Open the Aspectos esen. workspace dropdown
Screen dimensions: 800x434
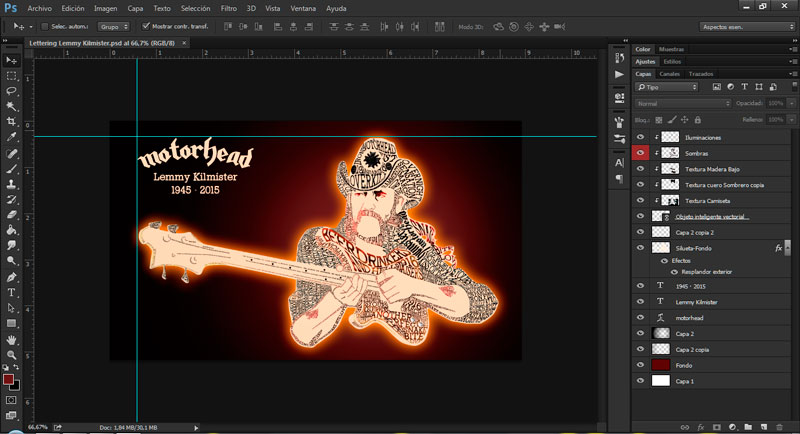tap(747, 27)
